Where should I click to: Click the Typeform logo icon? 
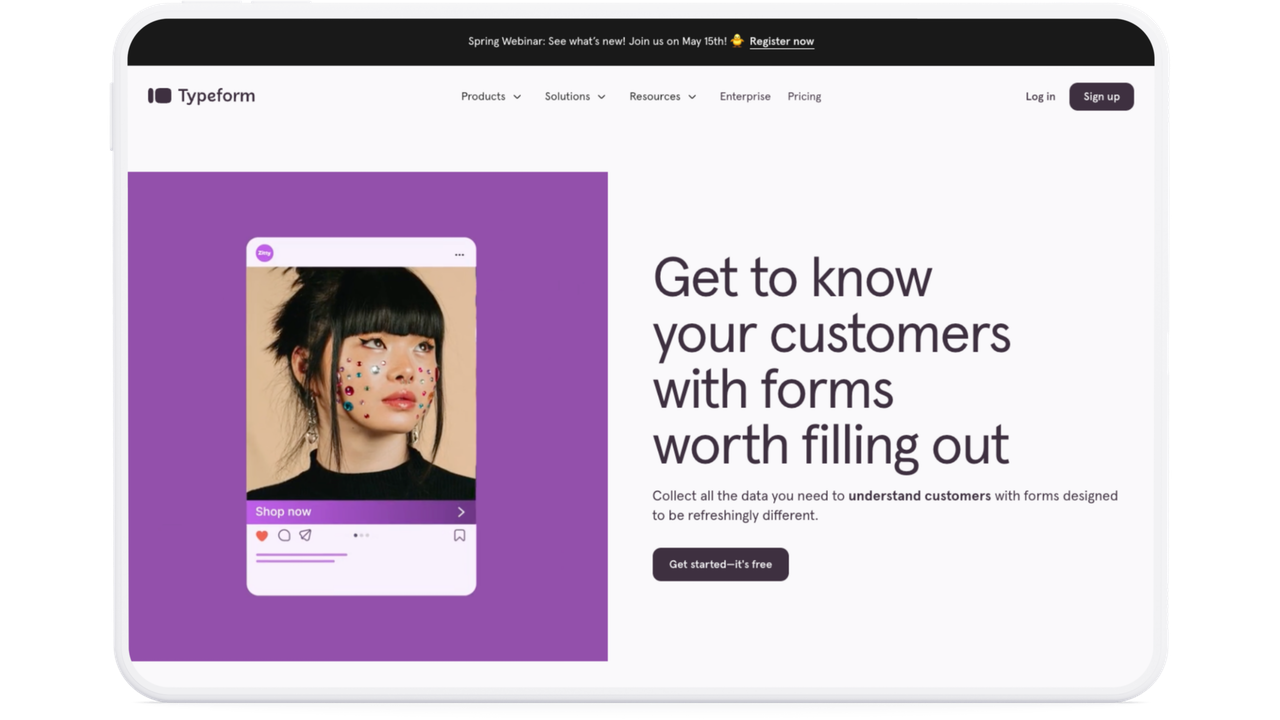coord(159,96)
